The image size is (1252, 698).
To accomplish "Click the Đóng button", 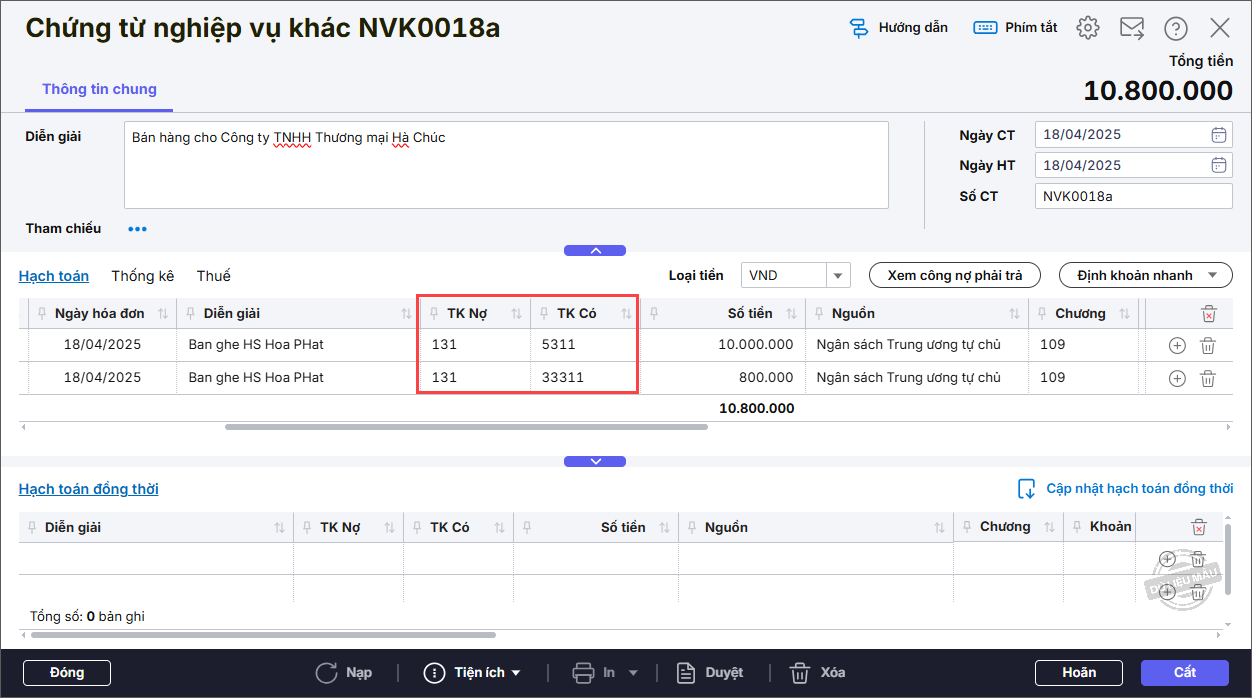I will (x=67, y=673).
